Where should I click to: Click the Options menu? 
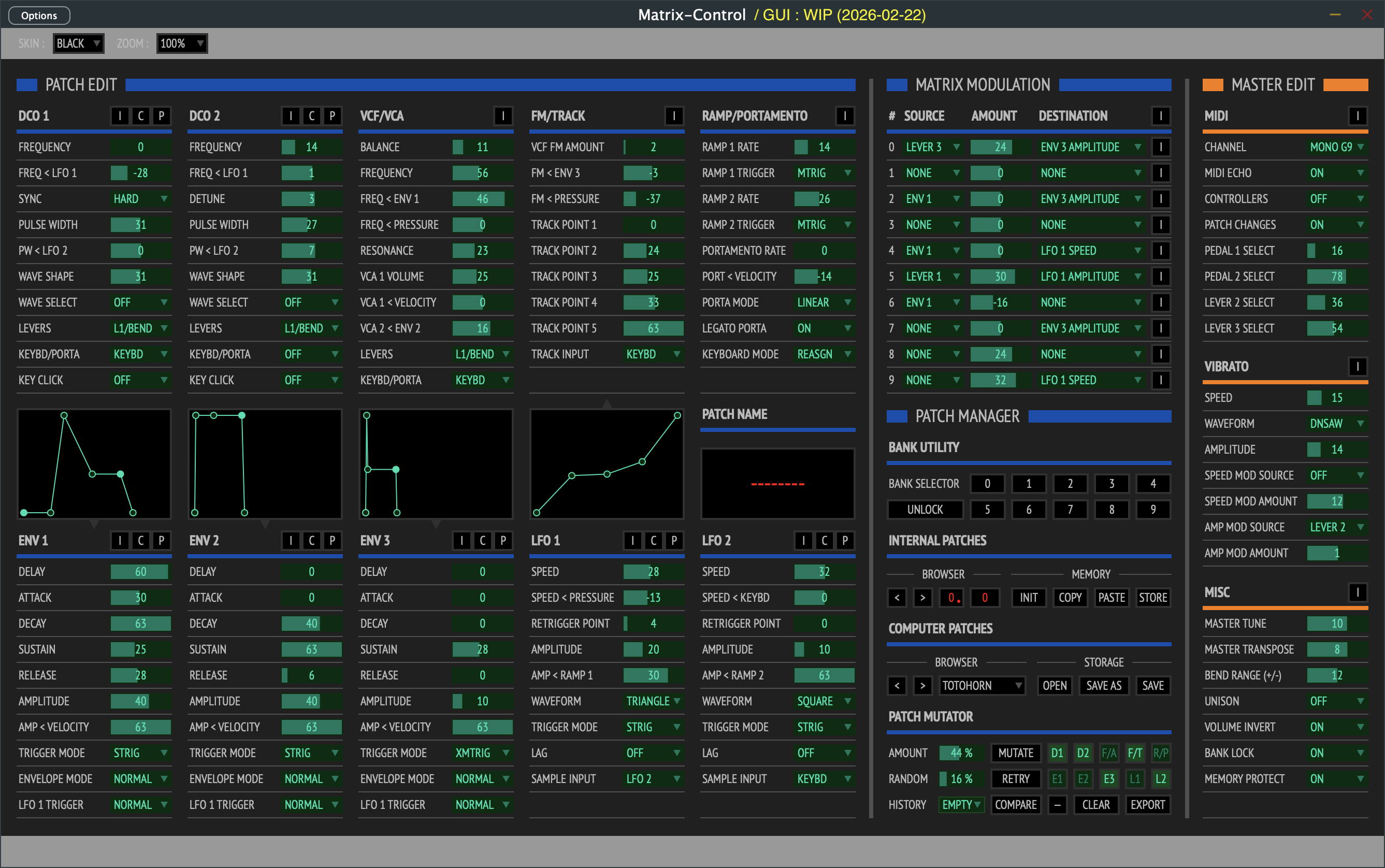click(38, 15)
